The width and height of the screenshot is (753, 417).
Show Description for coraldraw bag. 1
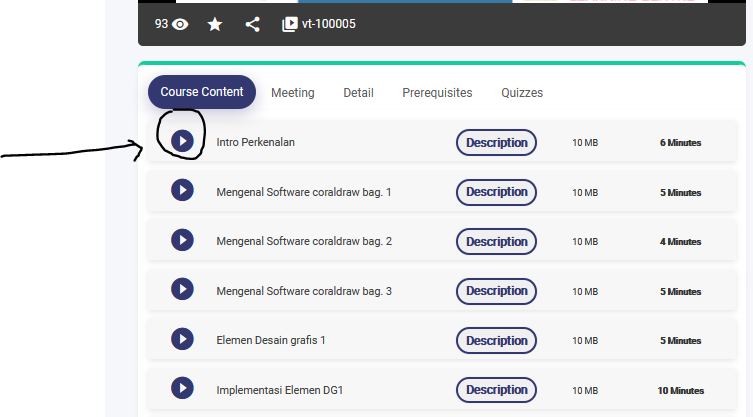coord(496,191)
